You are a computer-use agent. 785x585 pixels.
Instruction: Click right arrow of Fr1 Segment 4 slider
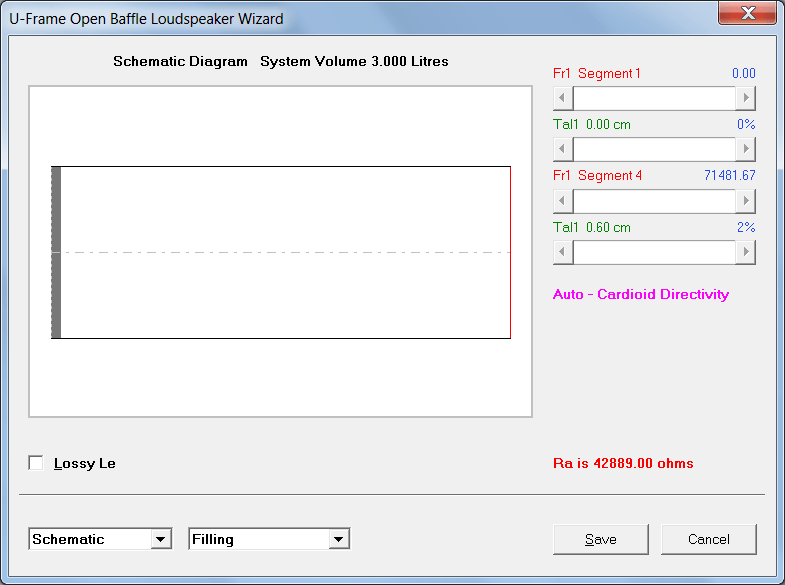pos(745,201)
